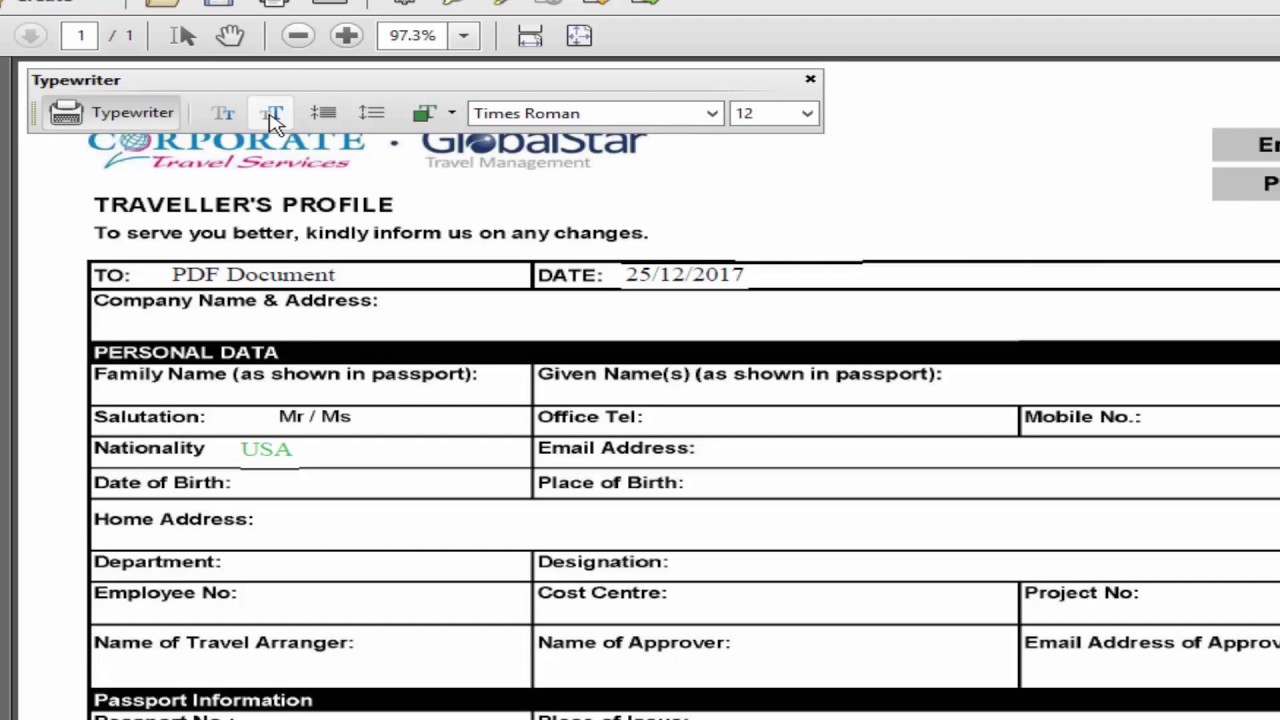Screen dimensions: 1280x720
Task: Click the green 'USA' typed text
Action: [x=266, y=450]
